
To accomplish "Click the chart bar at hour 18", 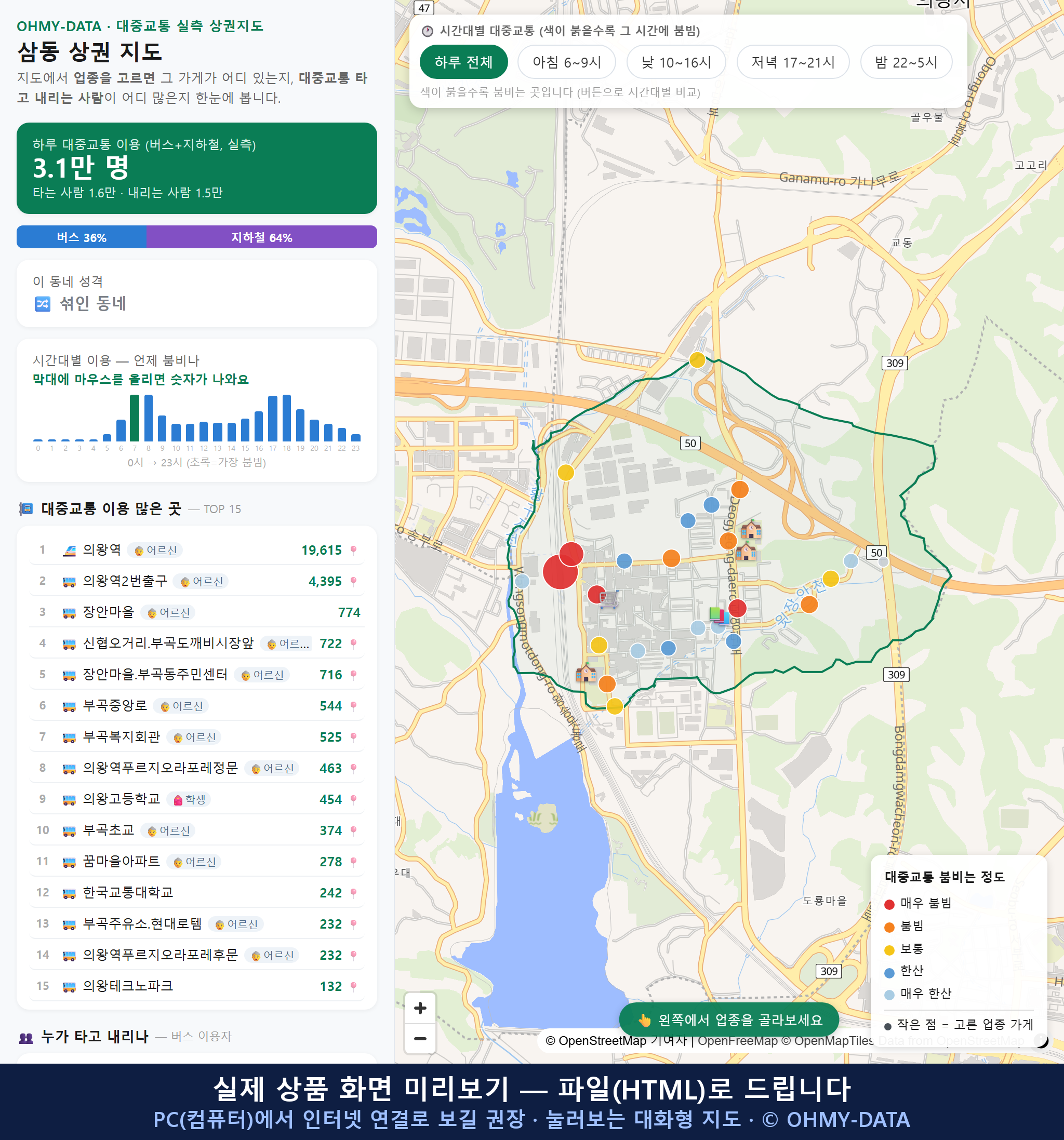I will pos(286,418).
